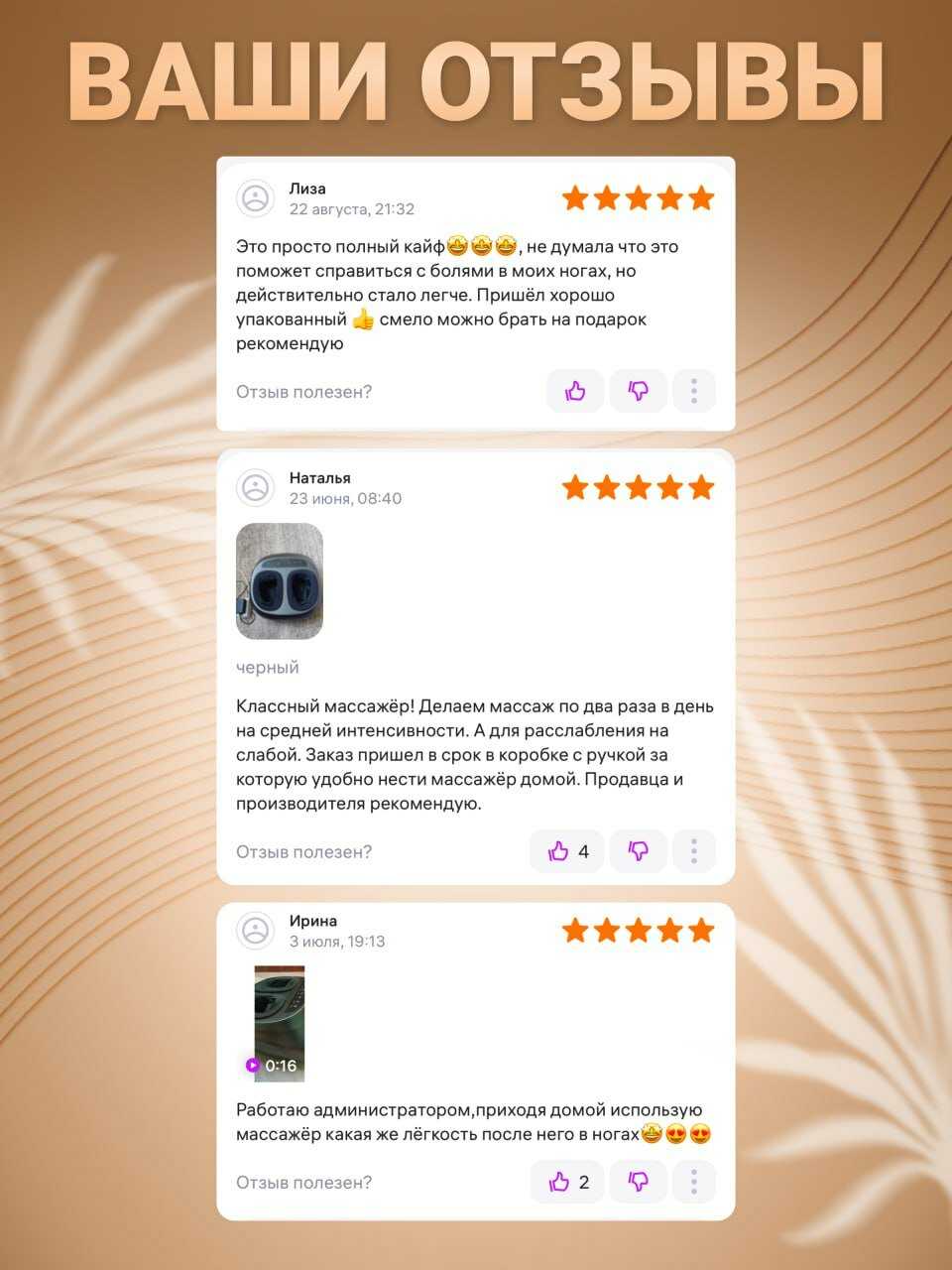
Task: Click the черный color label
Action: [x=268, y=668]
